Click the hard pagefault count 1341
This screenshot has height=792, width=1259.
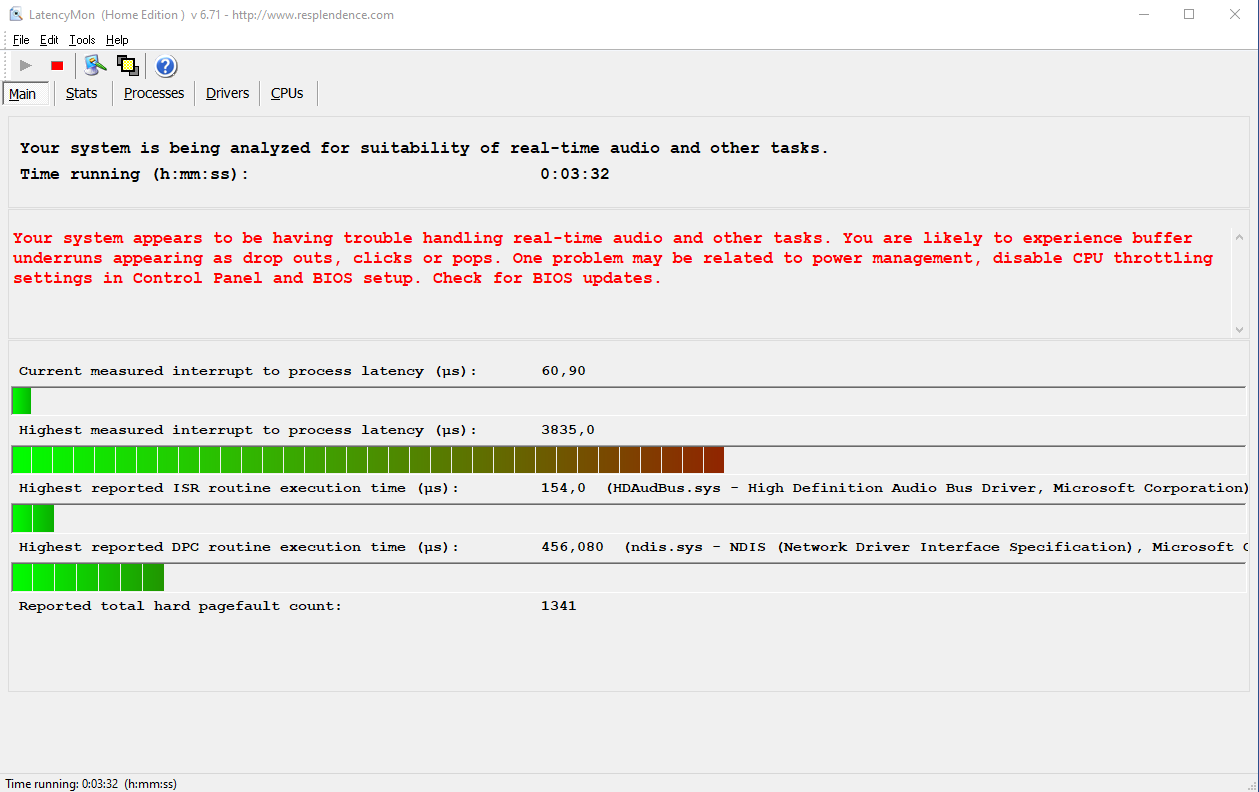pos(559,606)
